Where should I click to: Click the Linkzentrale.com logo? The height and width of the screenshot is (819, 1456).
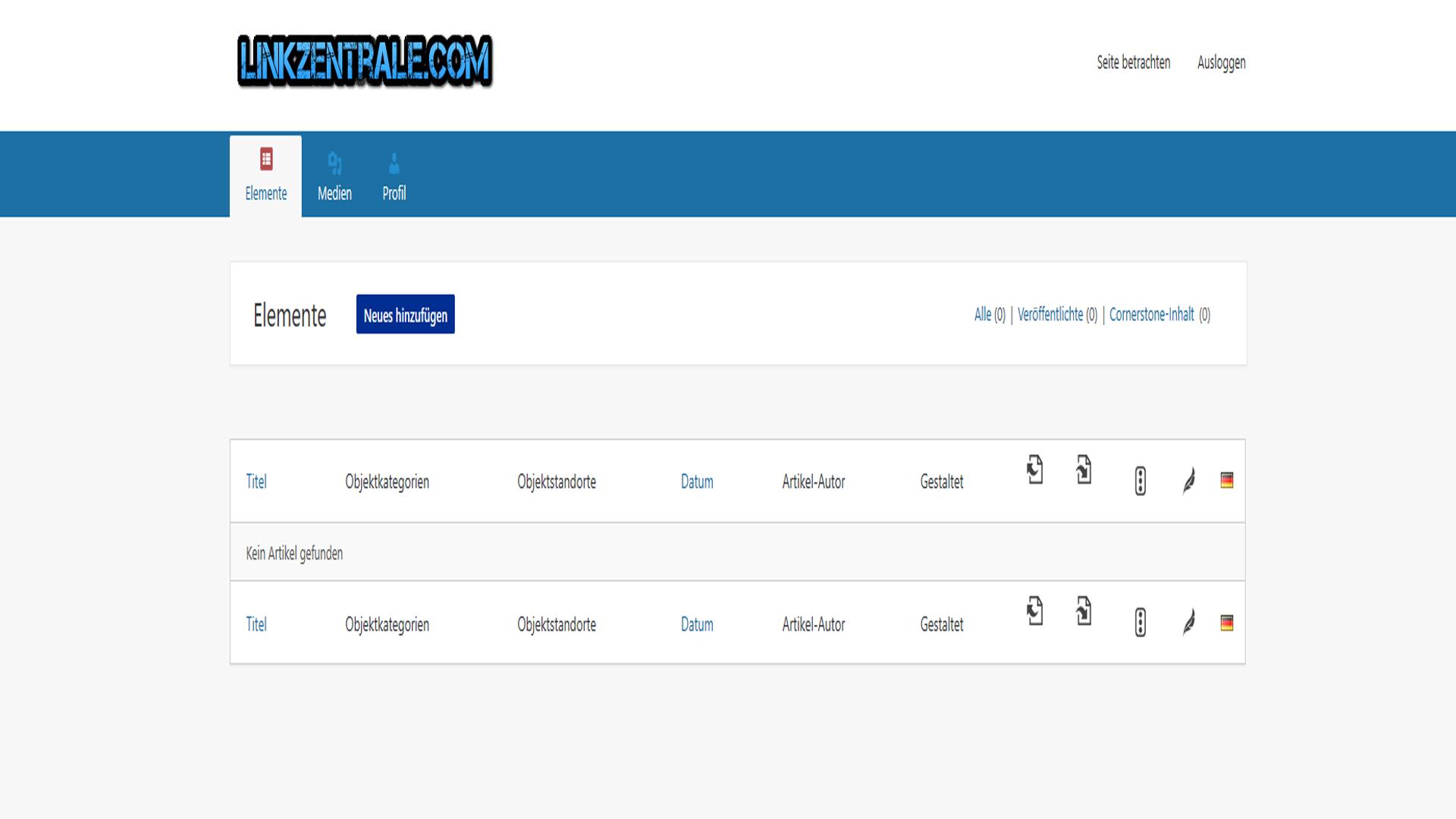(x=365, y=61)
